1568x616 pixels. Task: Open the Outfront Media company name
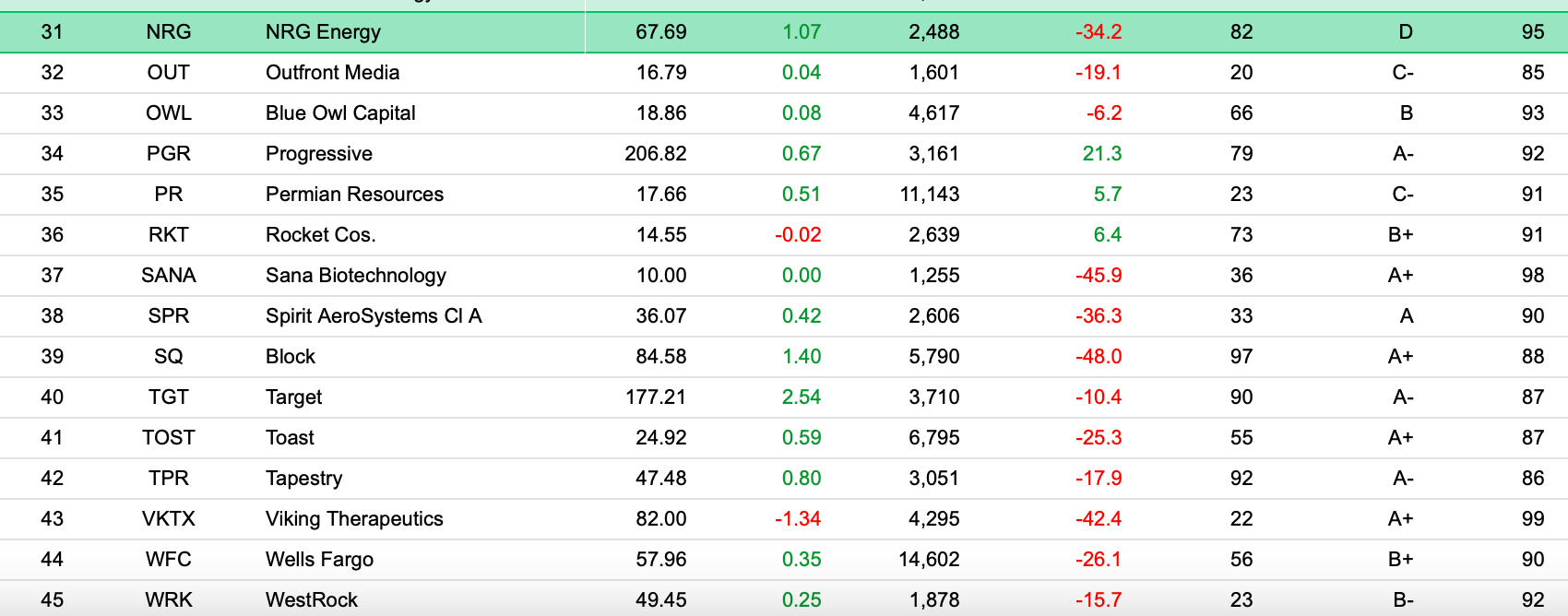point(332,73)
